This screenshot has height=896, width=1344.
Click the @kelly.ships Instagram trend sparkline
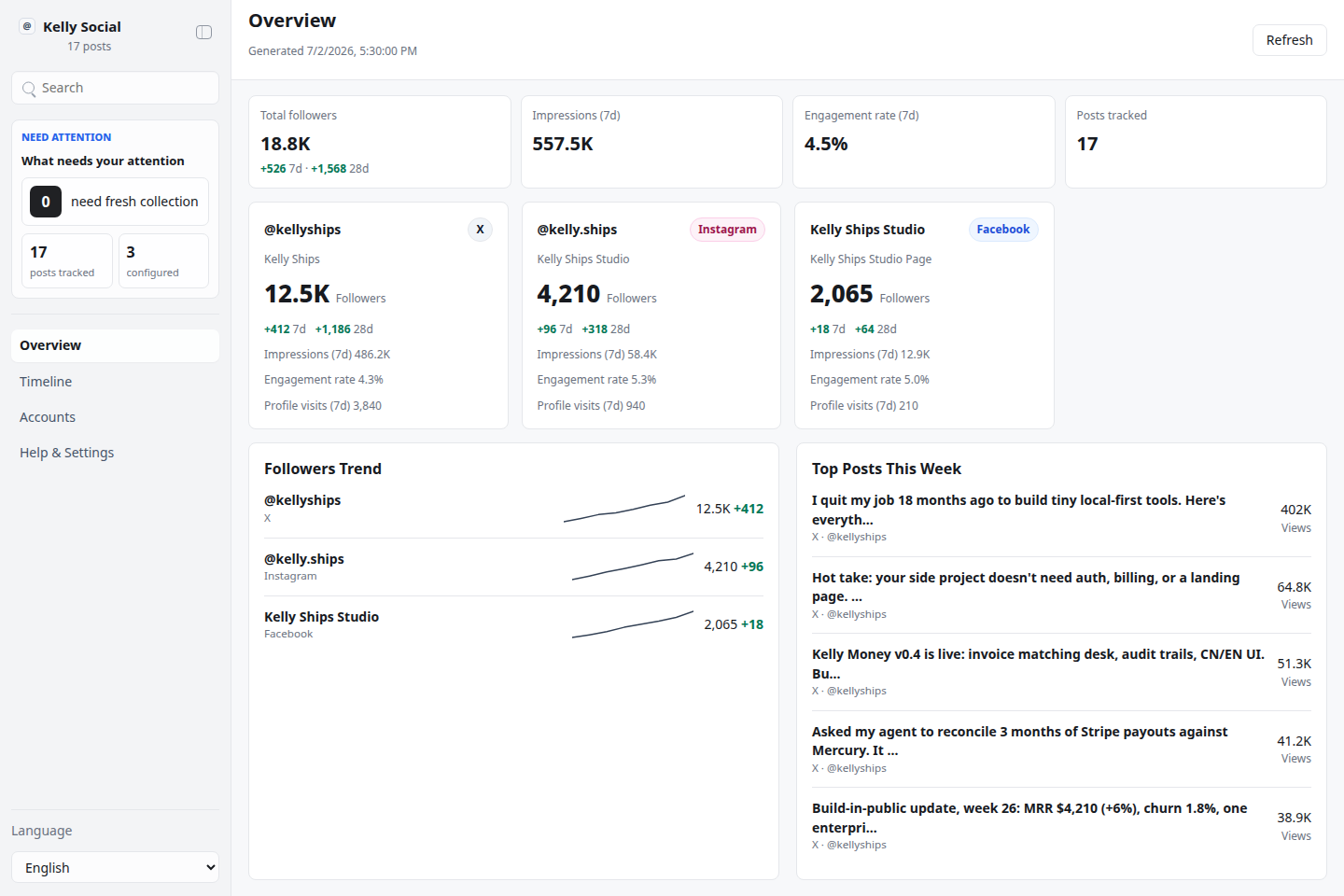632,567
